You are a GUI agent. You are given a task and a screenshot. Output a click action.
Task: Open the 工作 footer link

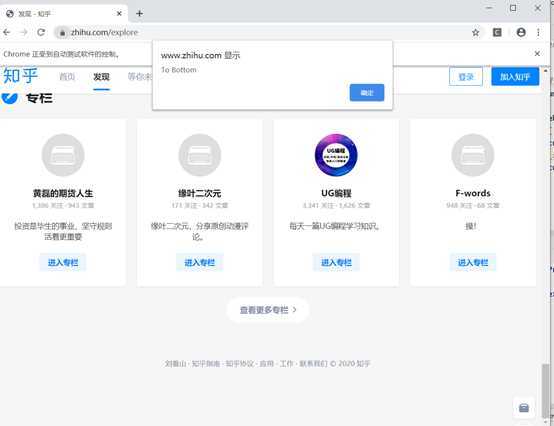[x=287, y=363]
